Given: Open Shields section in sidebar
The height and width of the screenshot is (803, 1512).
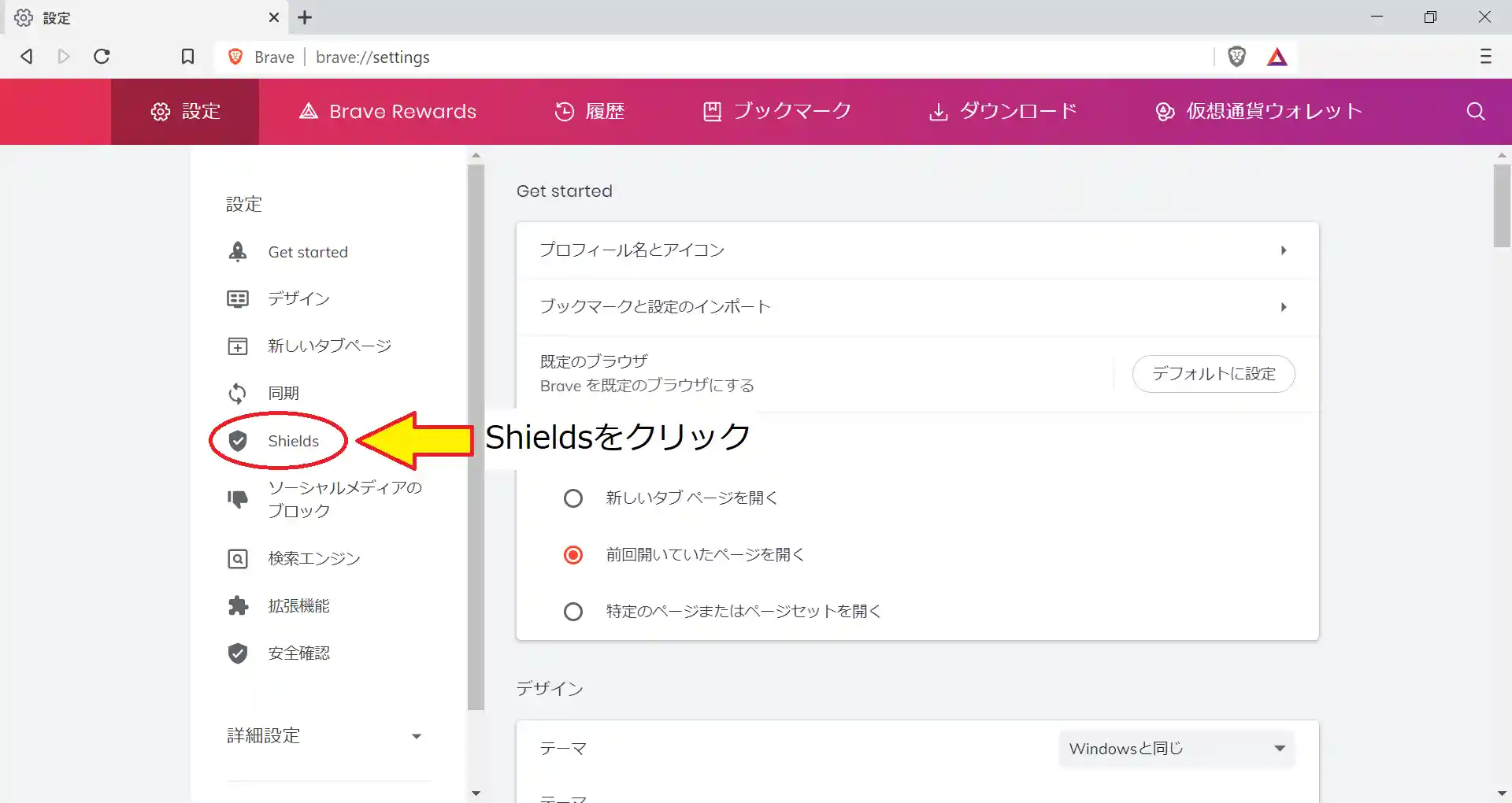Looking at the screenshot, I should click(292, 441).
